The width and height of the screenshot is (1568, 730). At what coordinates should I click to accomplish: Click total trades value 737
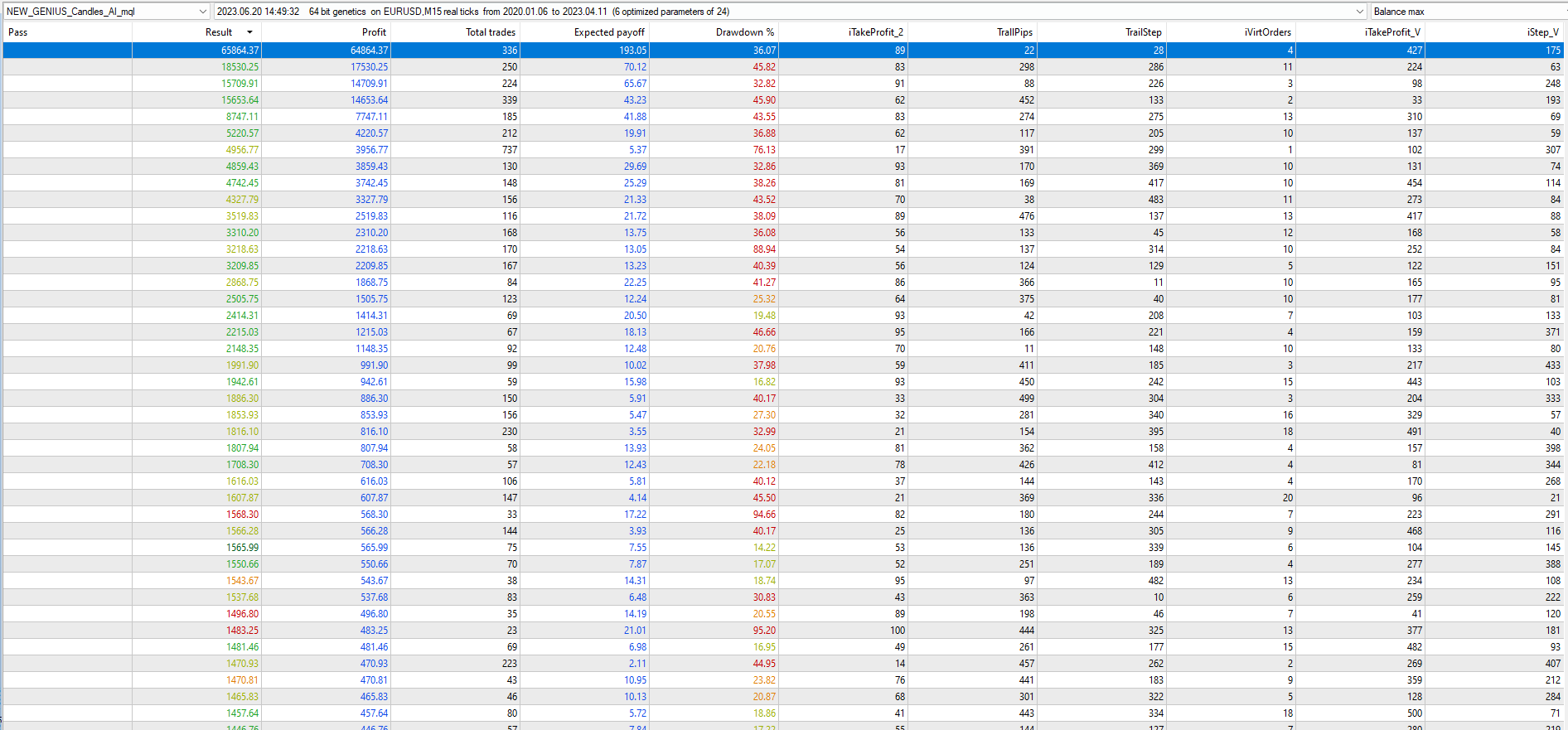click(509, 150)
